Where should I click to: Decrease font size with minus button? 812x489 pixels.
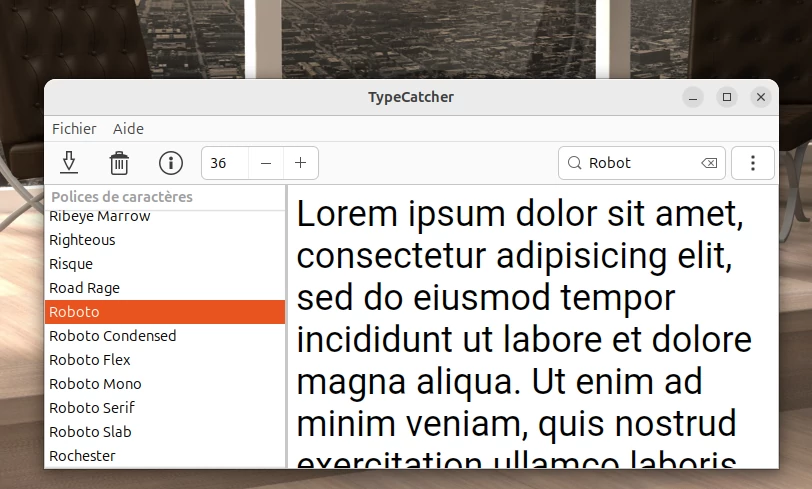point(266,163)
